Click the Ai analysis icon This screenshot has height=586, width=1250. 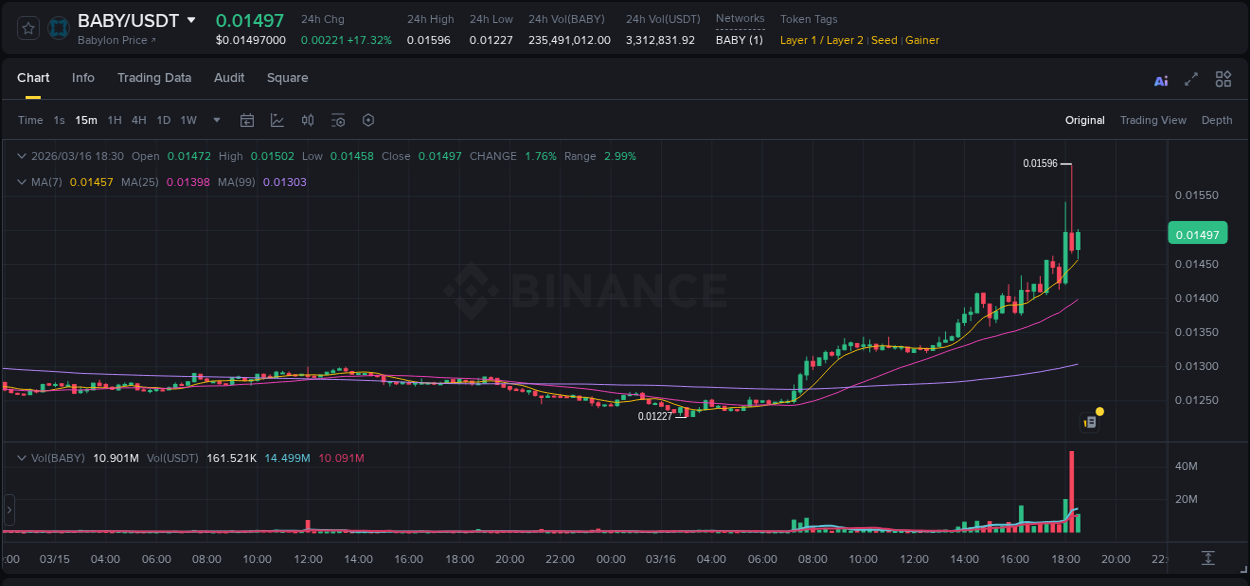[1161, 80]
